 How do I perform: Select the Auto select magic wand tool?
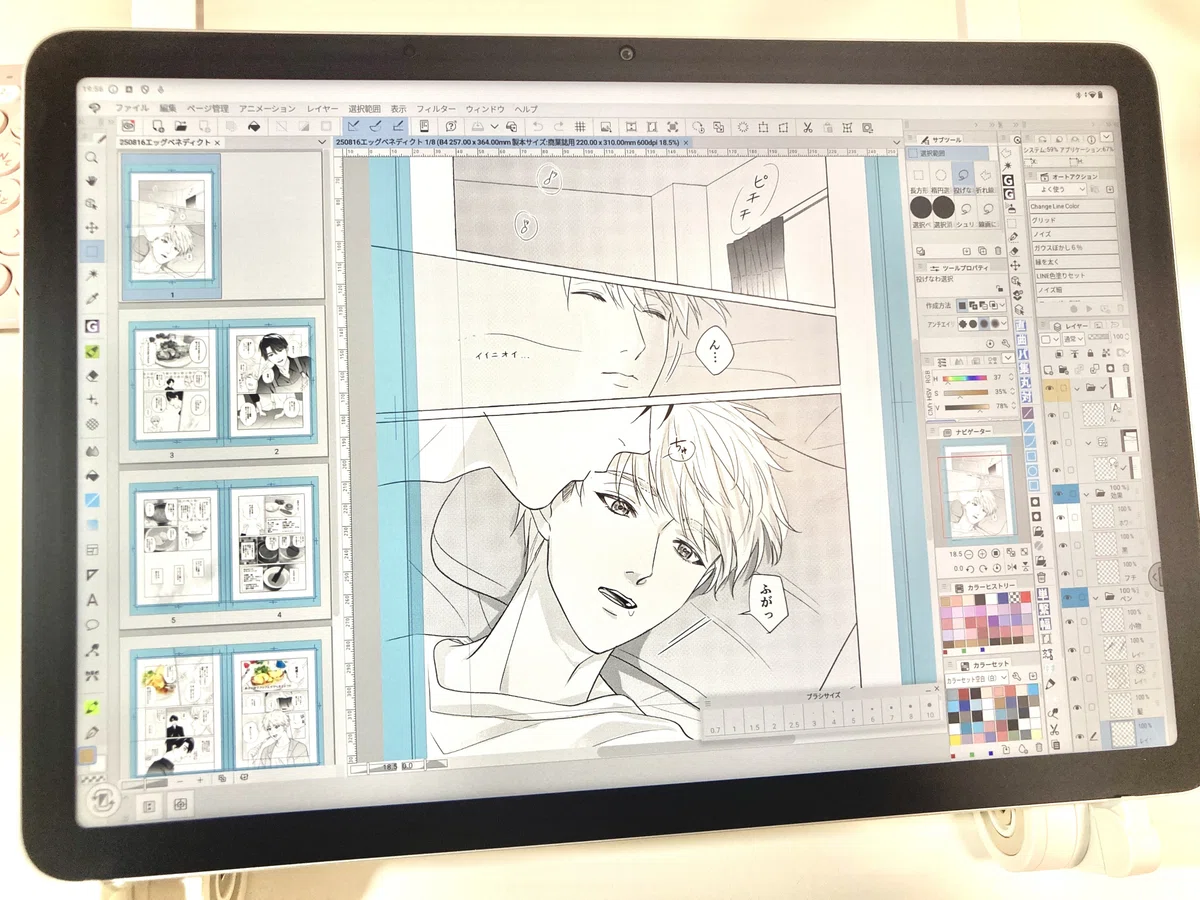[91, 274]
